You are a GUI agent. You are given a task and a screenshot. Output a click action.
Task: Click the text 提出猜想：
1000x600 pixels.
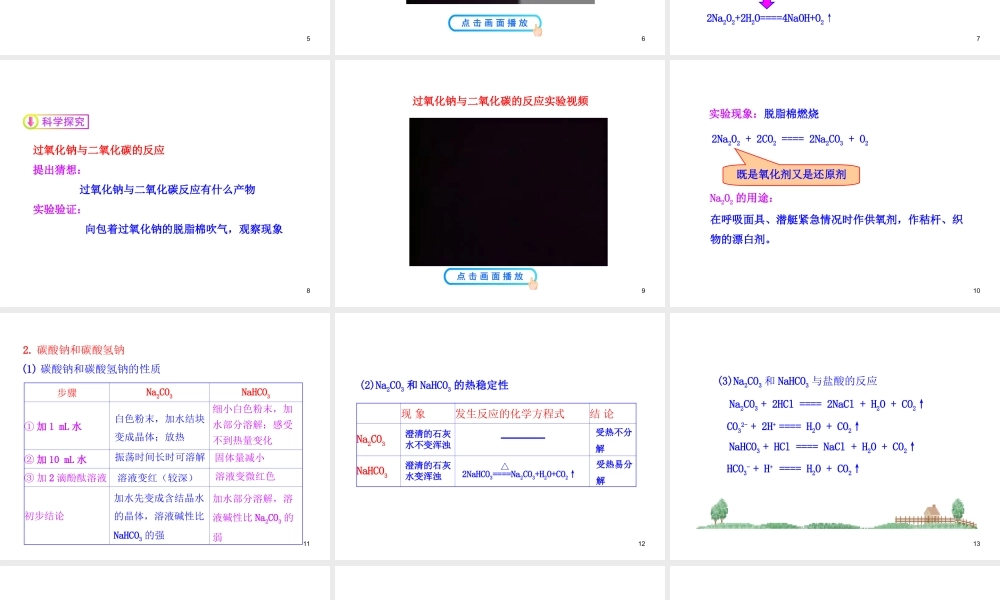point(57,170)
